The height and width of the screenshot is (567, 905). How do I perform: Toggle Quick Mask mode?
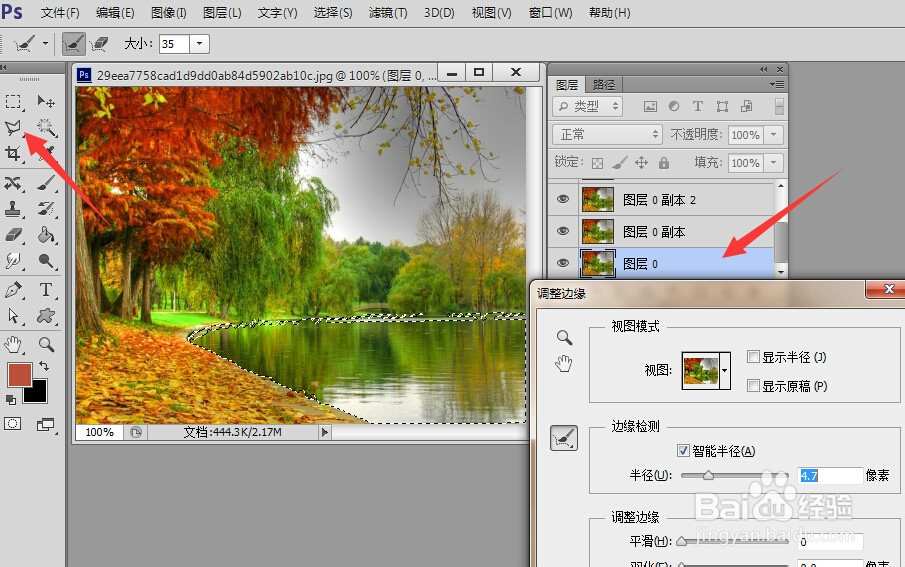point(13,424)
